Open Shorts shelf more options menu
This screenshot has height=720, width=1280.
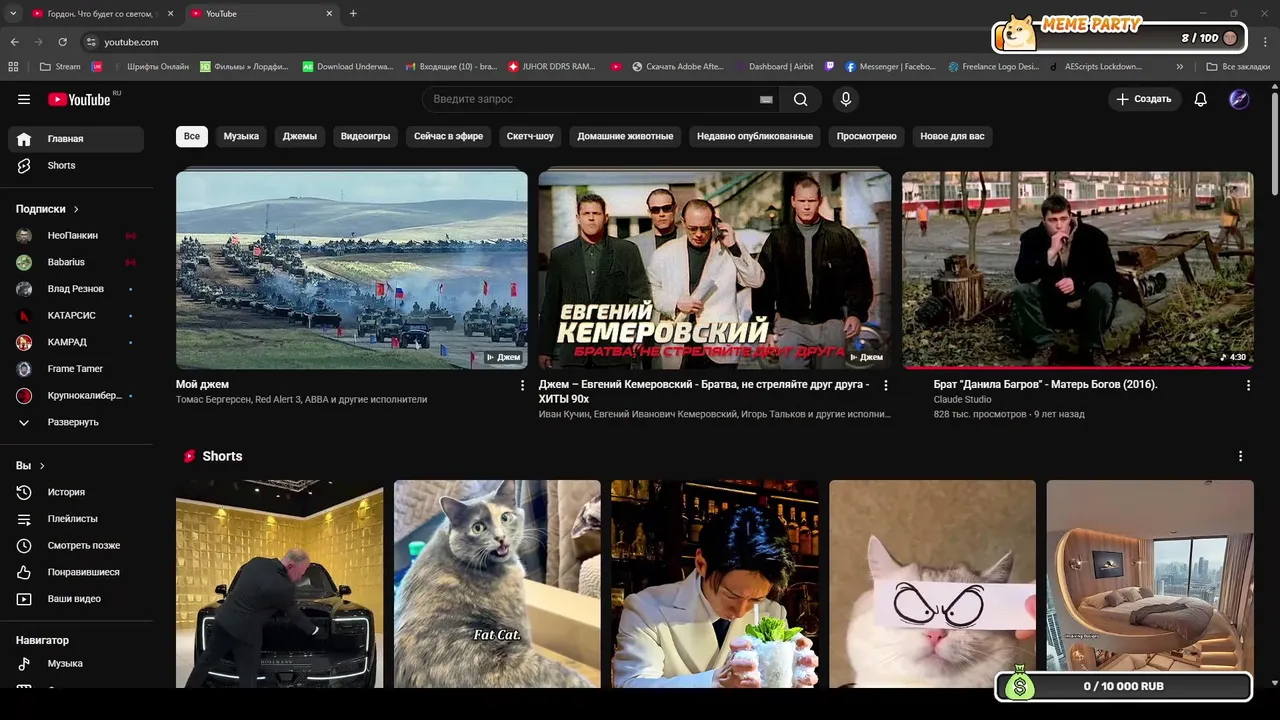pos(1240,456)
